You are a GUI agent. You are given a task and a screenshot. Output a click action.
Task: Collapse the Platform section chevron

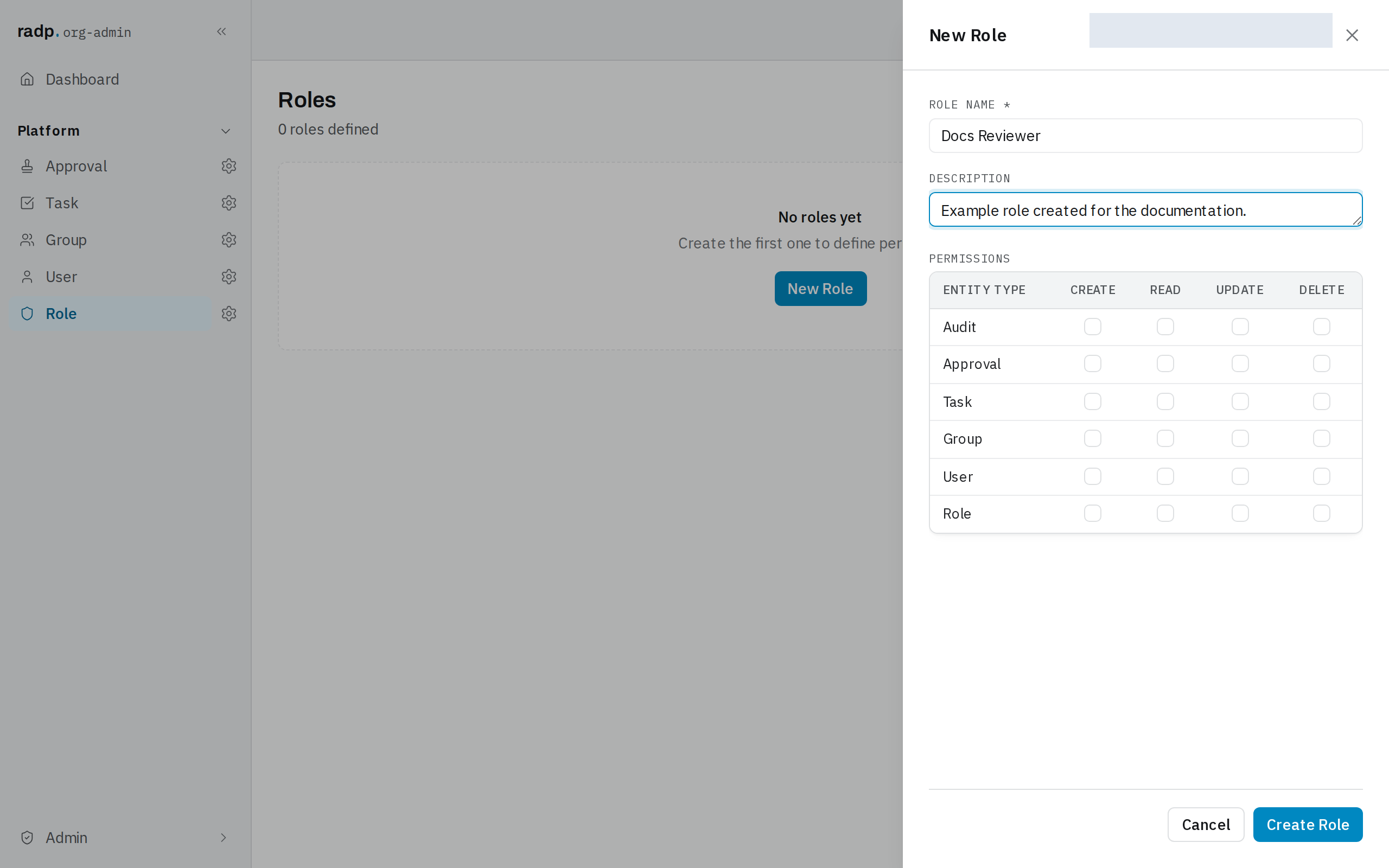(226, 131)
